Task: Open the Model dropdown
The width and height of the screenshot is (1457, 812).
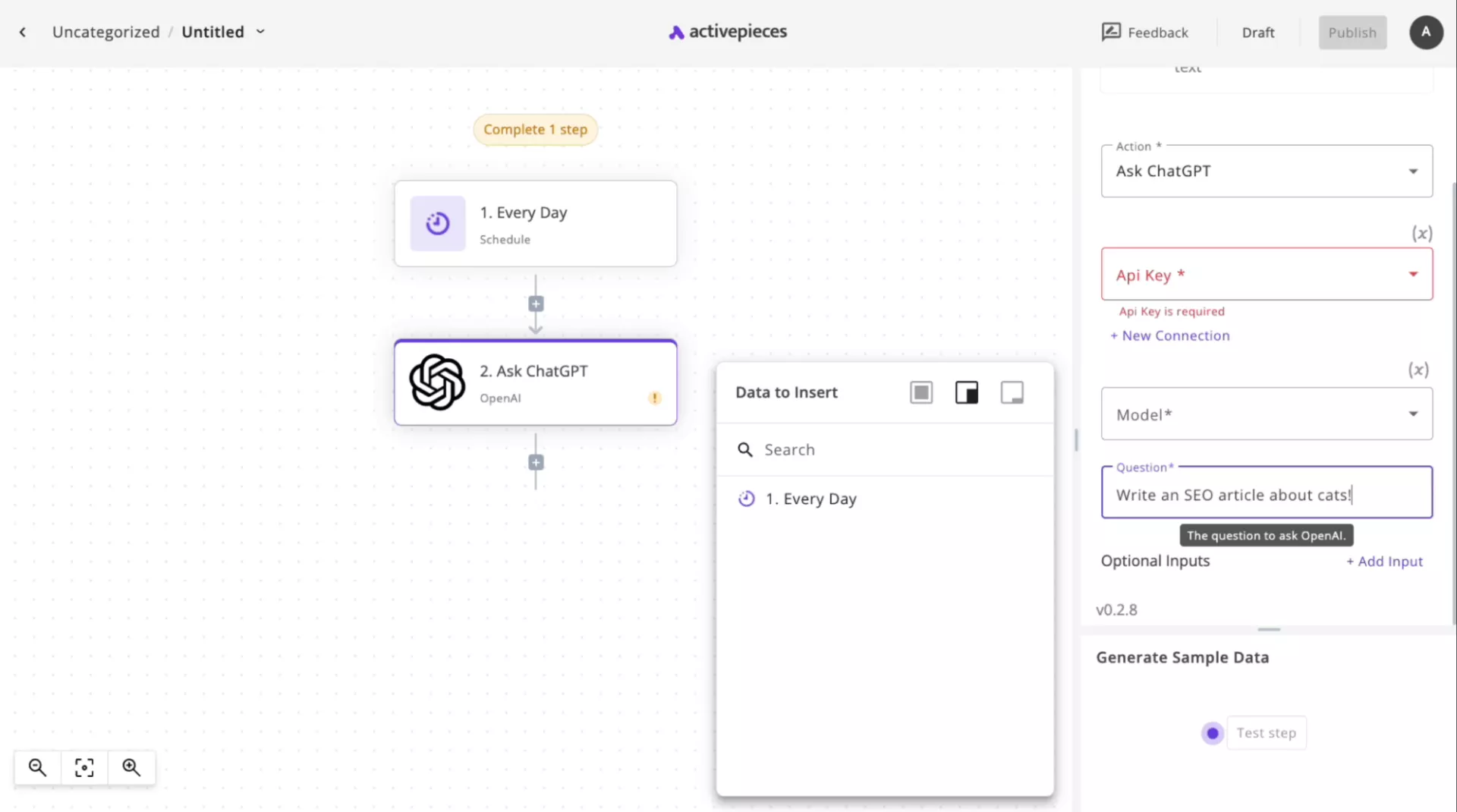Action: click(1412, 414)
